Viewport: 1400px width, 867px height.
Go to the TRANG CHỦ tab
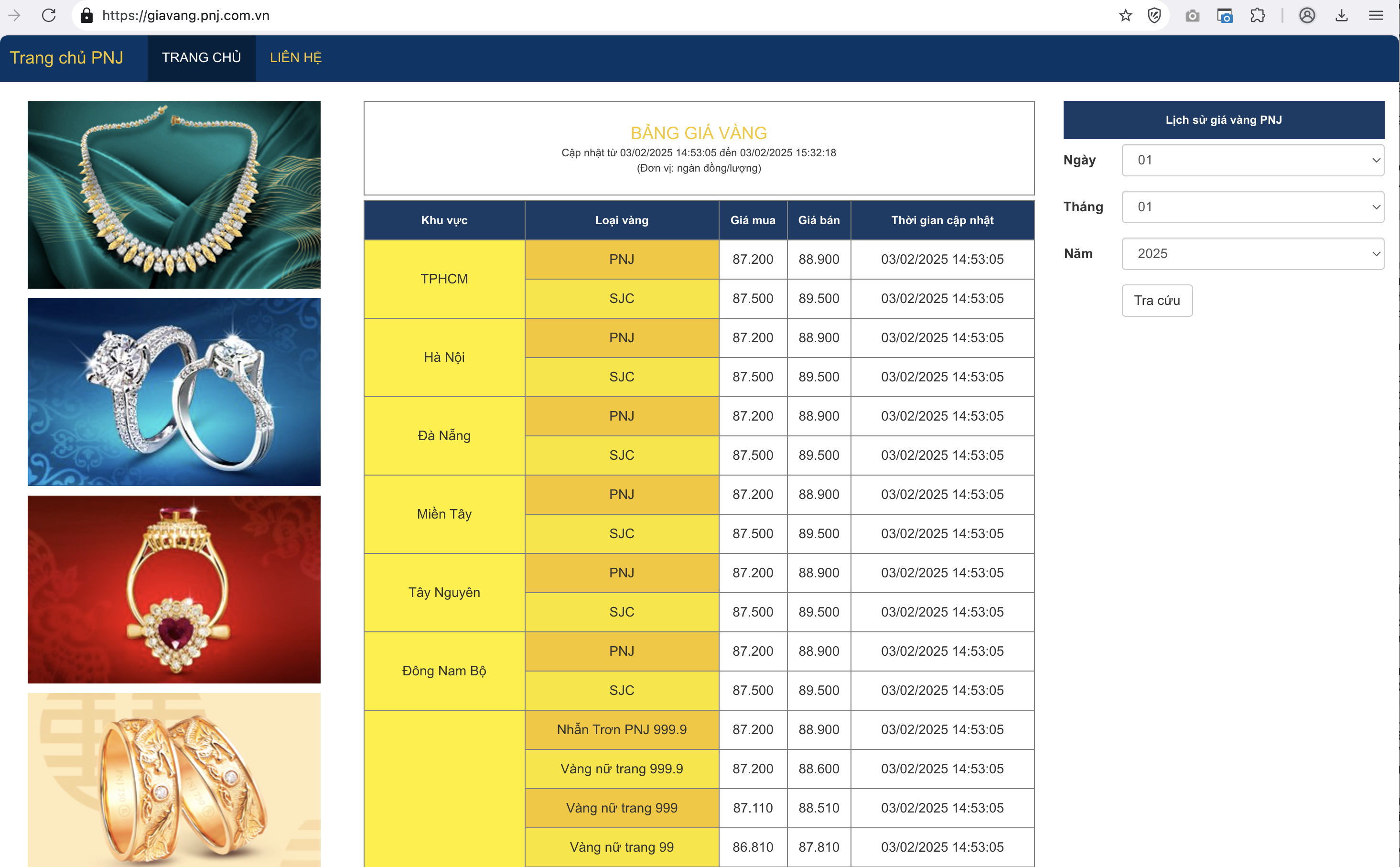201,58
